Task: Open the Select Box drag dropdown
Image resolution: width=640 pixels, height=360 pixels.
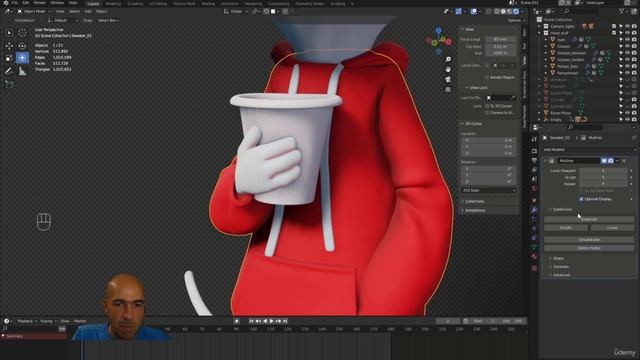Action: (x=109, y=20)
